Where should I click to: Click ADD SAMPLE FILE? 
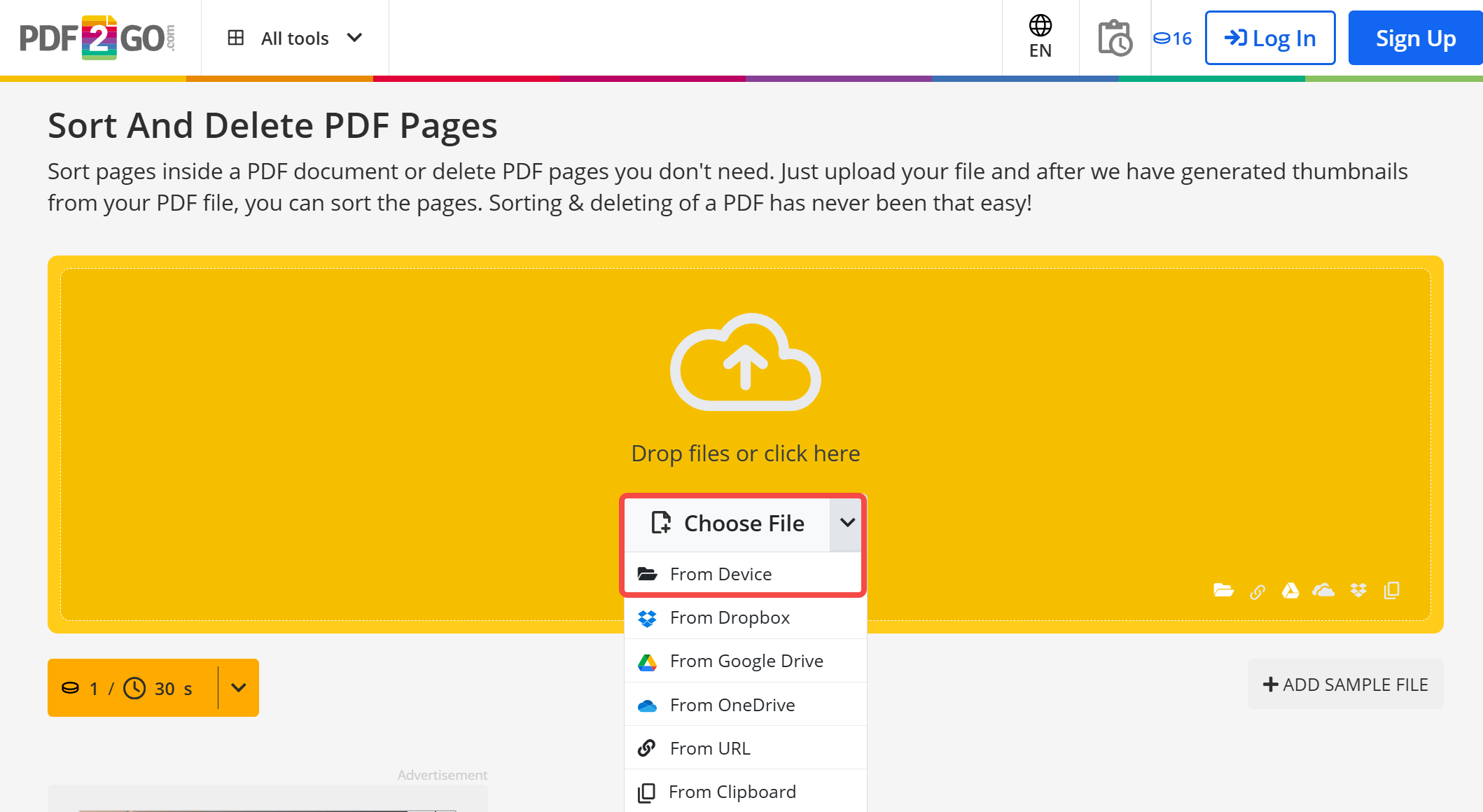[x=1344, y=684]
